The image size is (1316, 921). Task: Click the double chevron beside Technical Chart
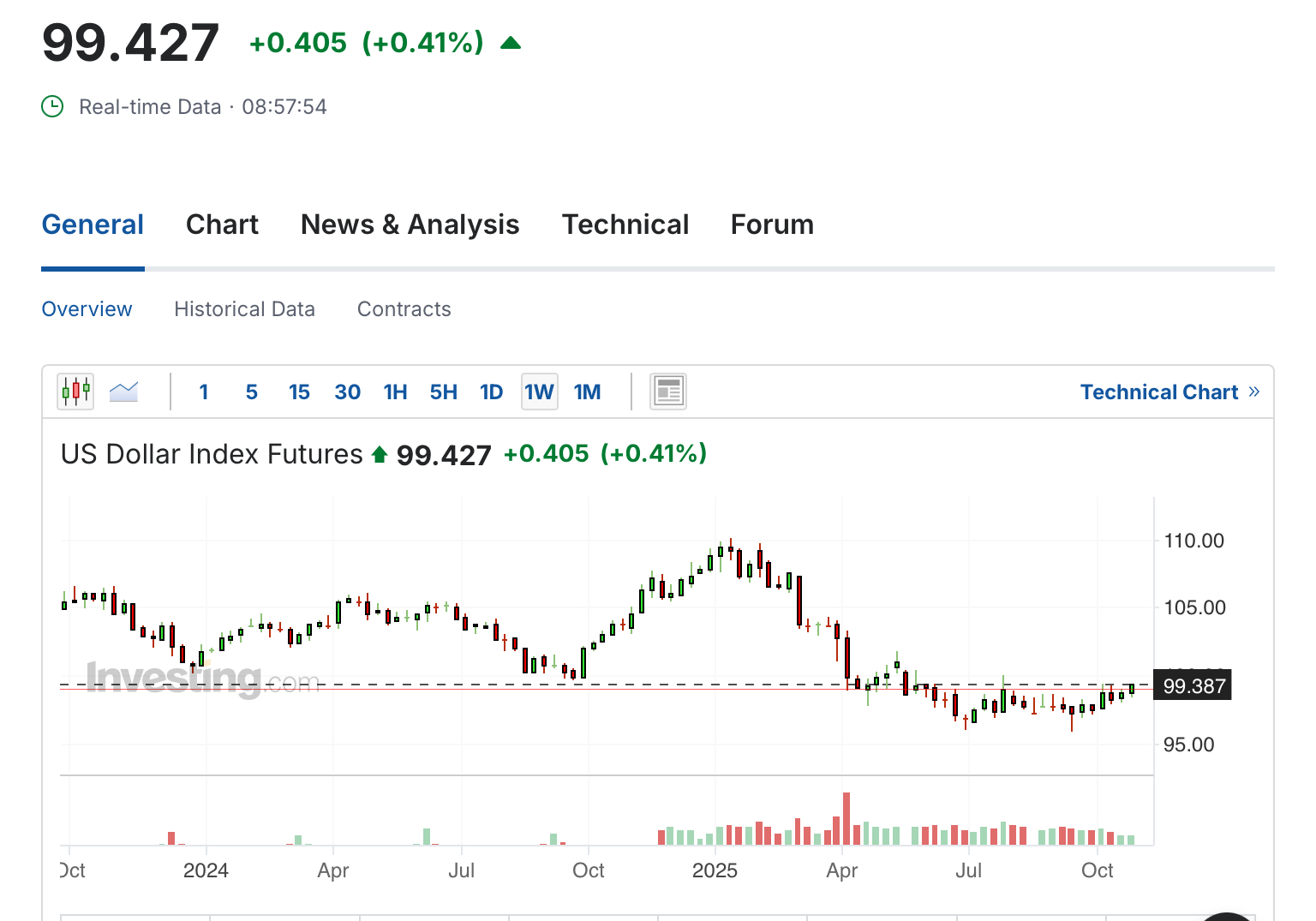coord(1254,392)
